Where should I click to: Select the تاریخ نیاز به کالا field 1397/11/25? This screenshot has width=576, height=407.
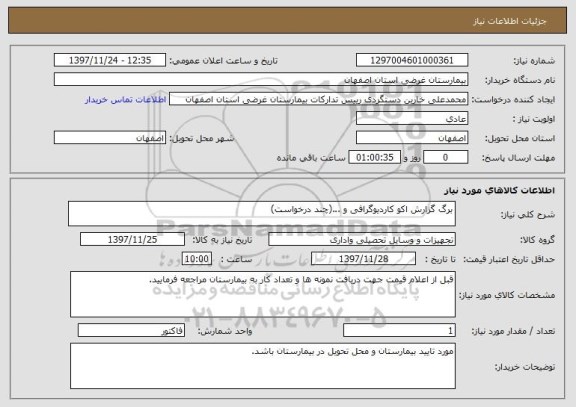[132, 239]
